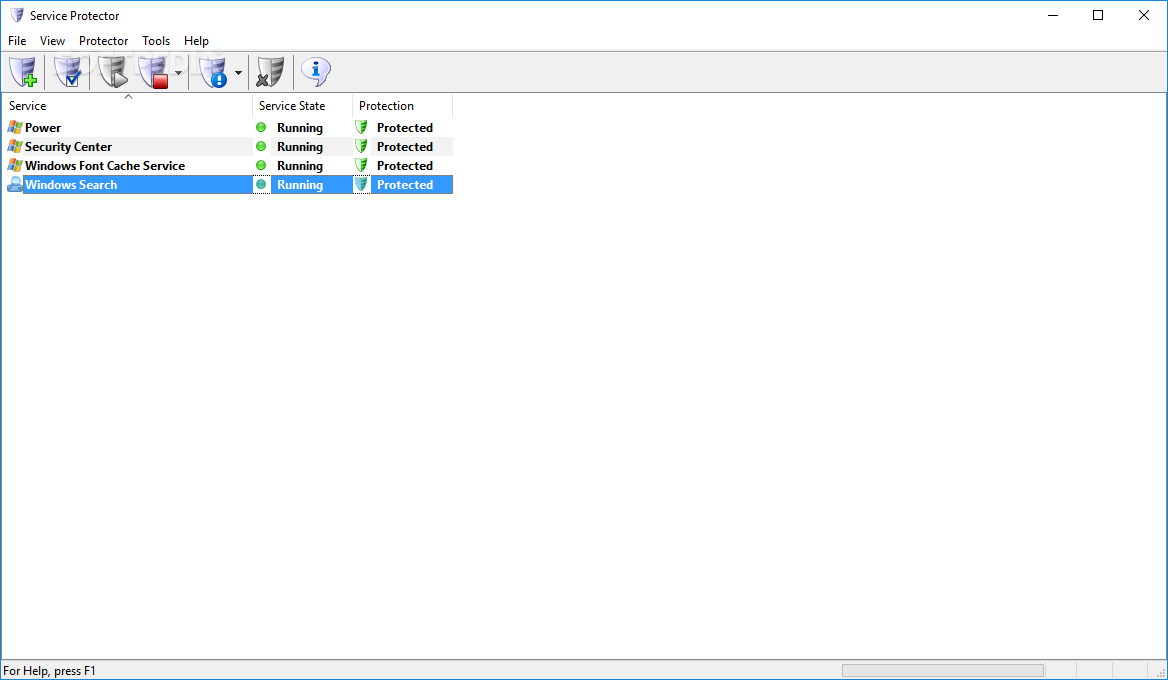Click the Windows flag icon beside Security Center
Viewport: 1168px width, 680px height.
(15, 147)
